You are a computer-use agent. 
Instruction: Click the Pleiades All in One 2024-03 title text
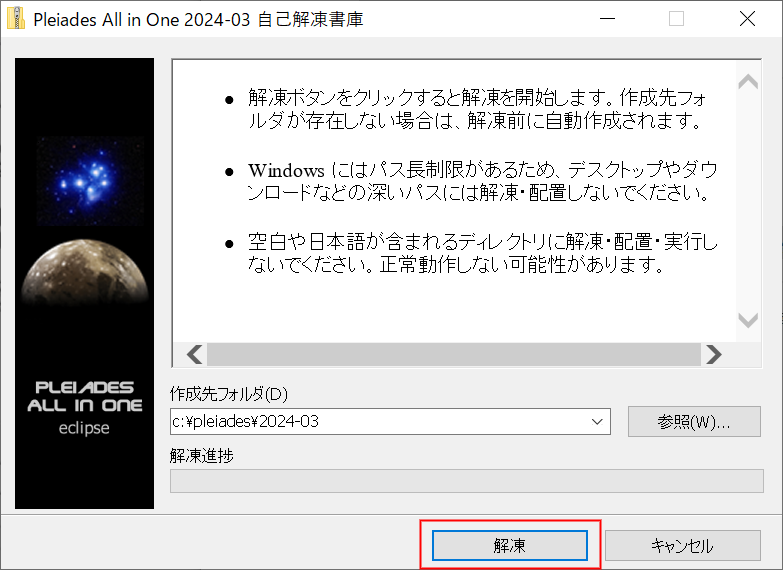click(x=198, y=19)
